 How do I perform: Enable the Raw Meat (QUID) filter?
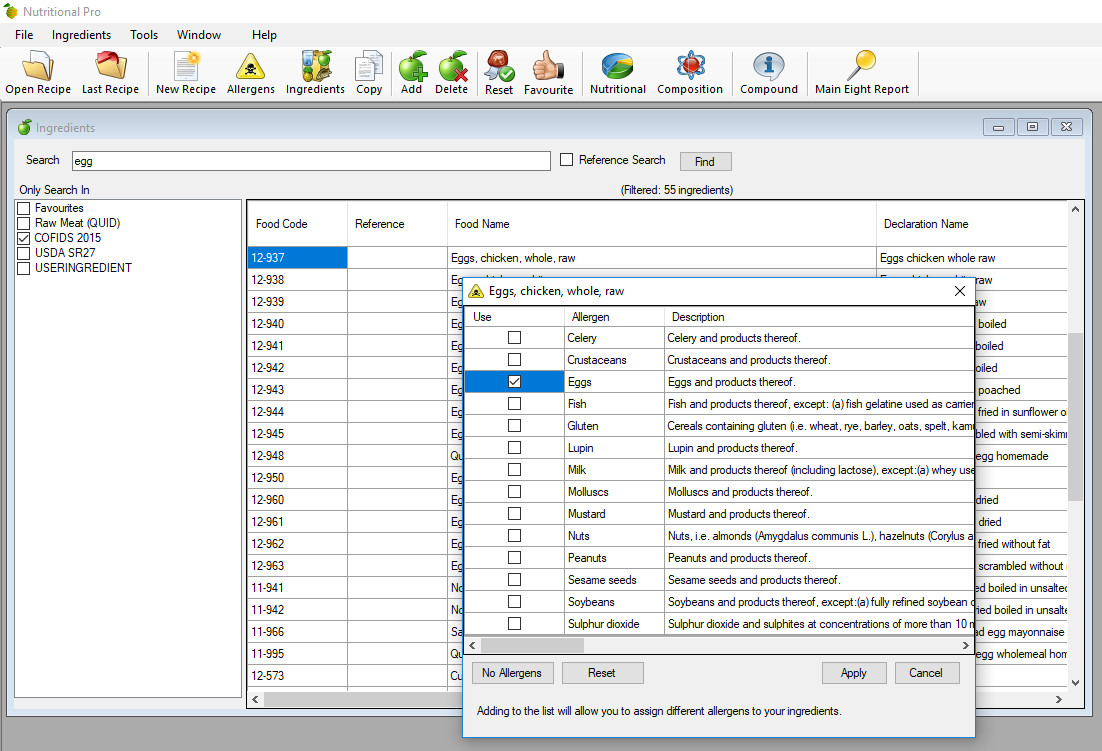click(24, 223)
